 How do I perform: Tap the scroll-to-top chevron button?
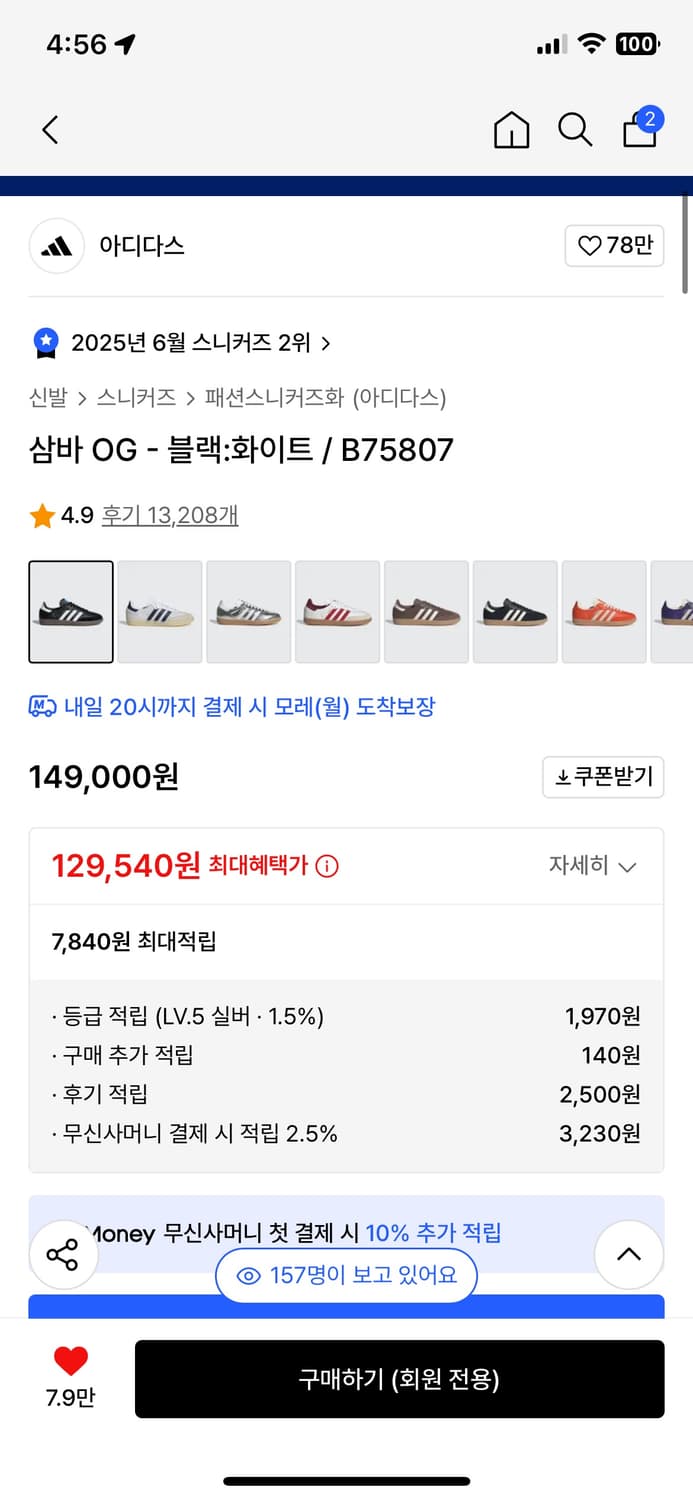click(629, 1253)
